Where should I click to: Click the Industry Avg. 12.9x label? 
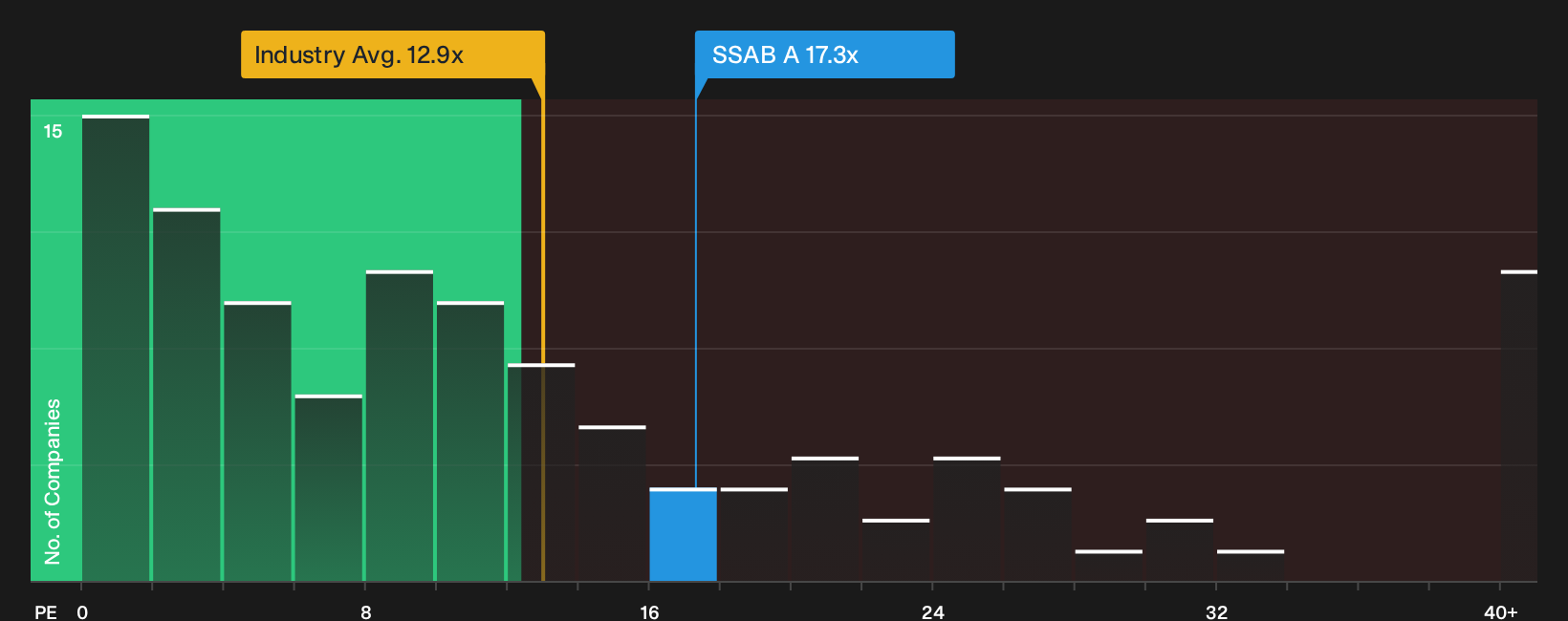click(393, 54)
